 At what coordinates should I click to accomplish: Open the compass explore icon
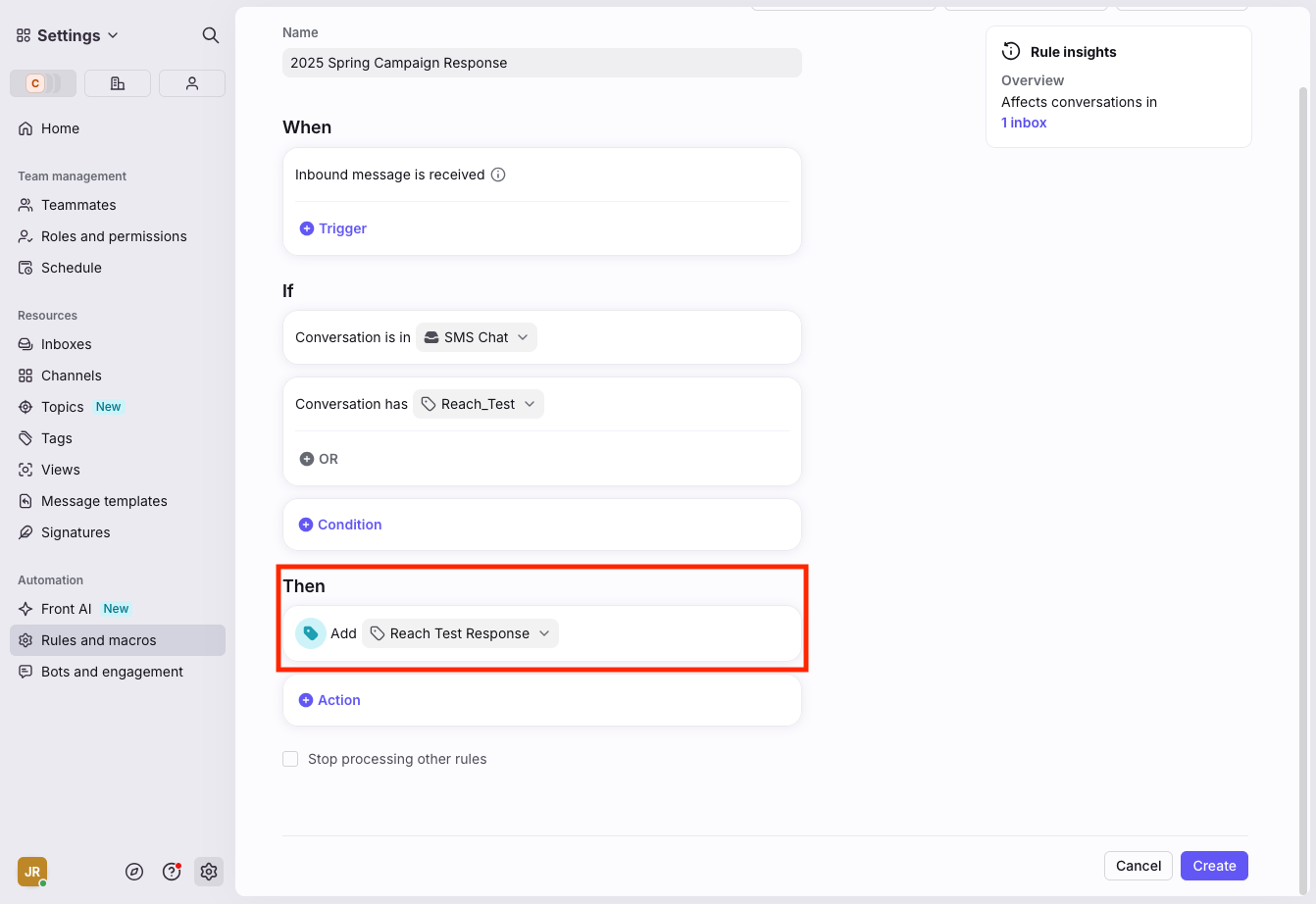135,872
